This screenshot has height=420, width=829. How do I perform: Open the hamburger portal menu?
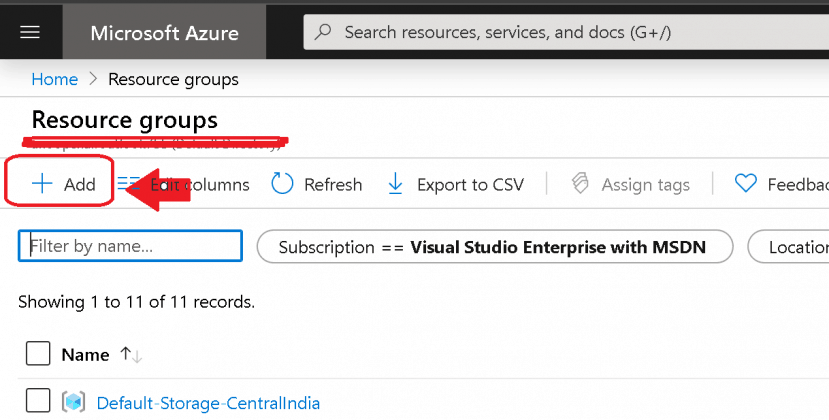30,32
